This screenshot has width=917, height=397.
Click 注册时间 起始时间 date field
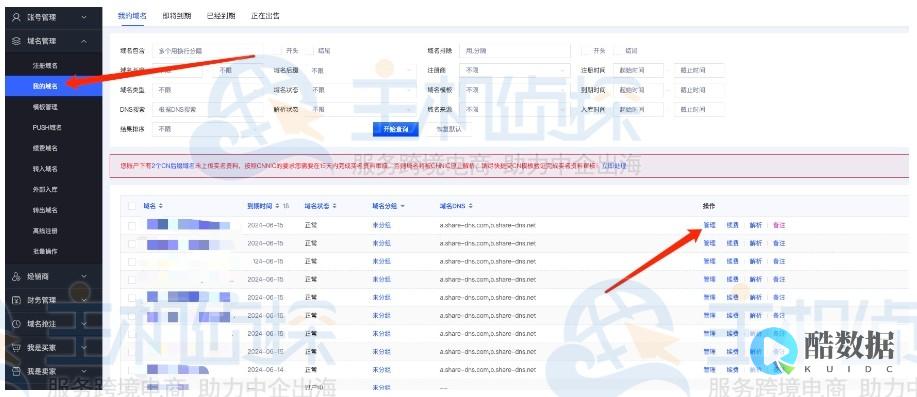[x=639, y=70]
